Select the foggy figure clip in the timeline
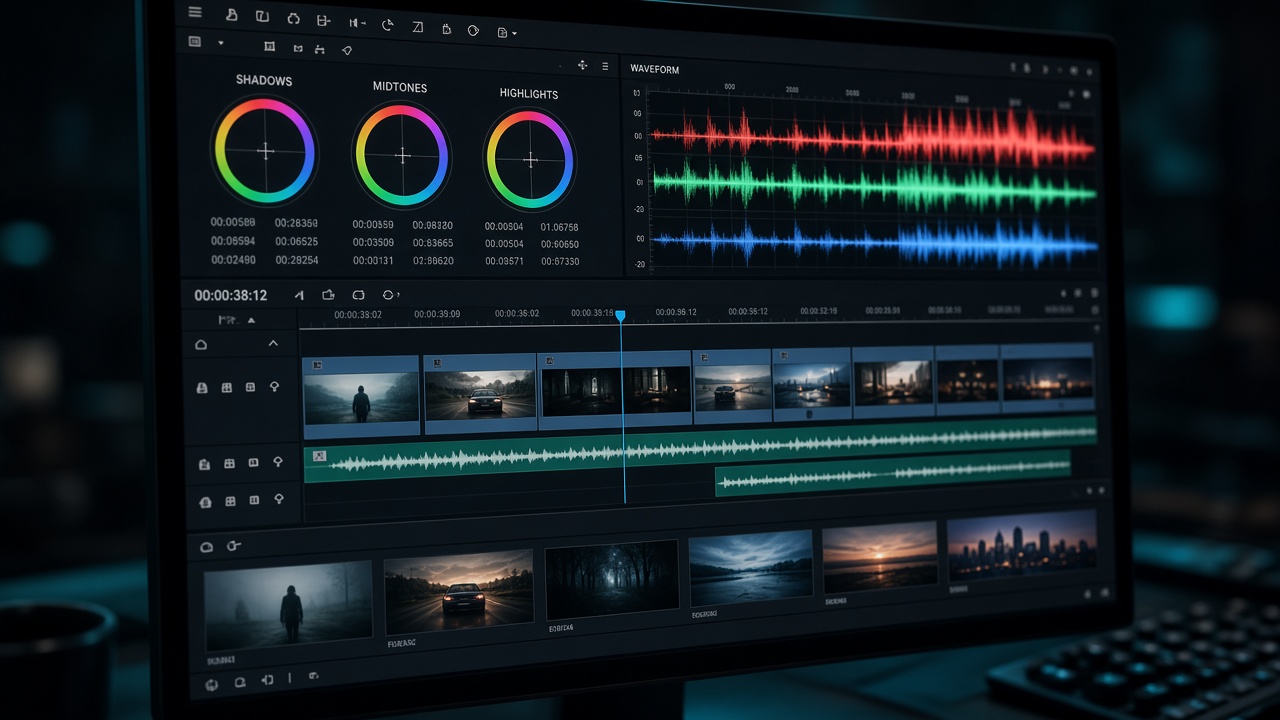Screen dimensions: 1280x720 [361, 397]
